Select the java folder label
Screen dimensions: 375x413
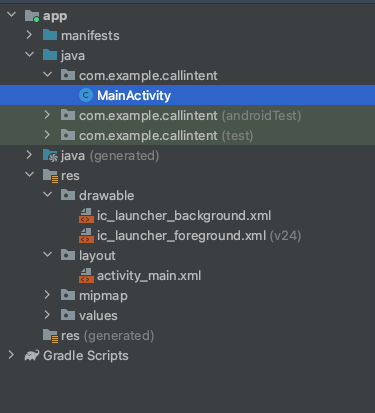pyautogui.click(x=73, y=56)
